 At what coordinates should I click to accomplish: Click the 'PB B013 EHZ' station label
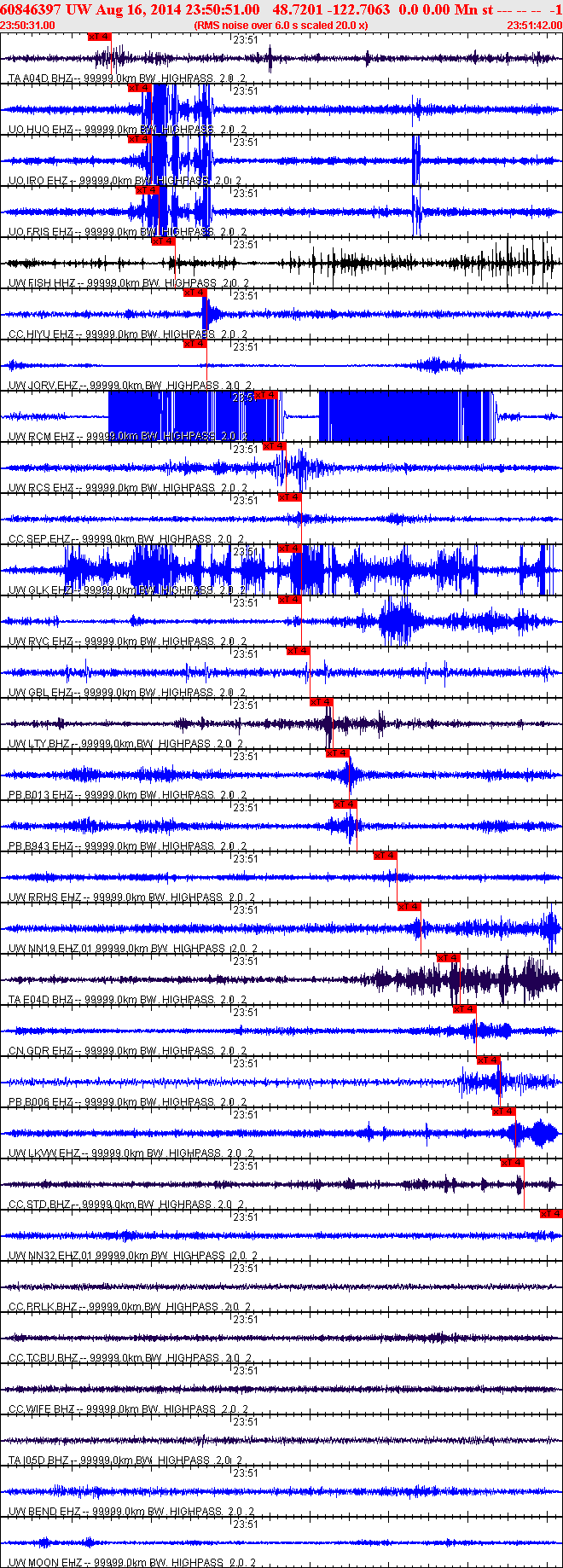tap(41, 795)
